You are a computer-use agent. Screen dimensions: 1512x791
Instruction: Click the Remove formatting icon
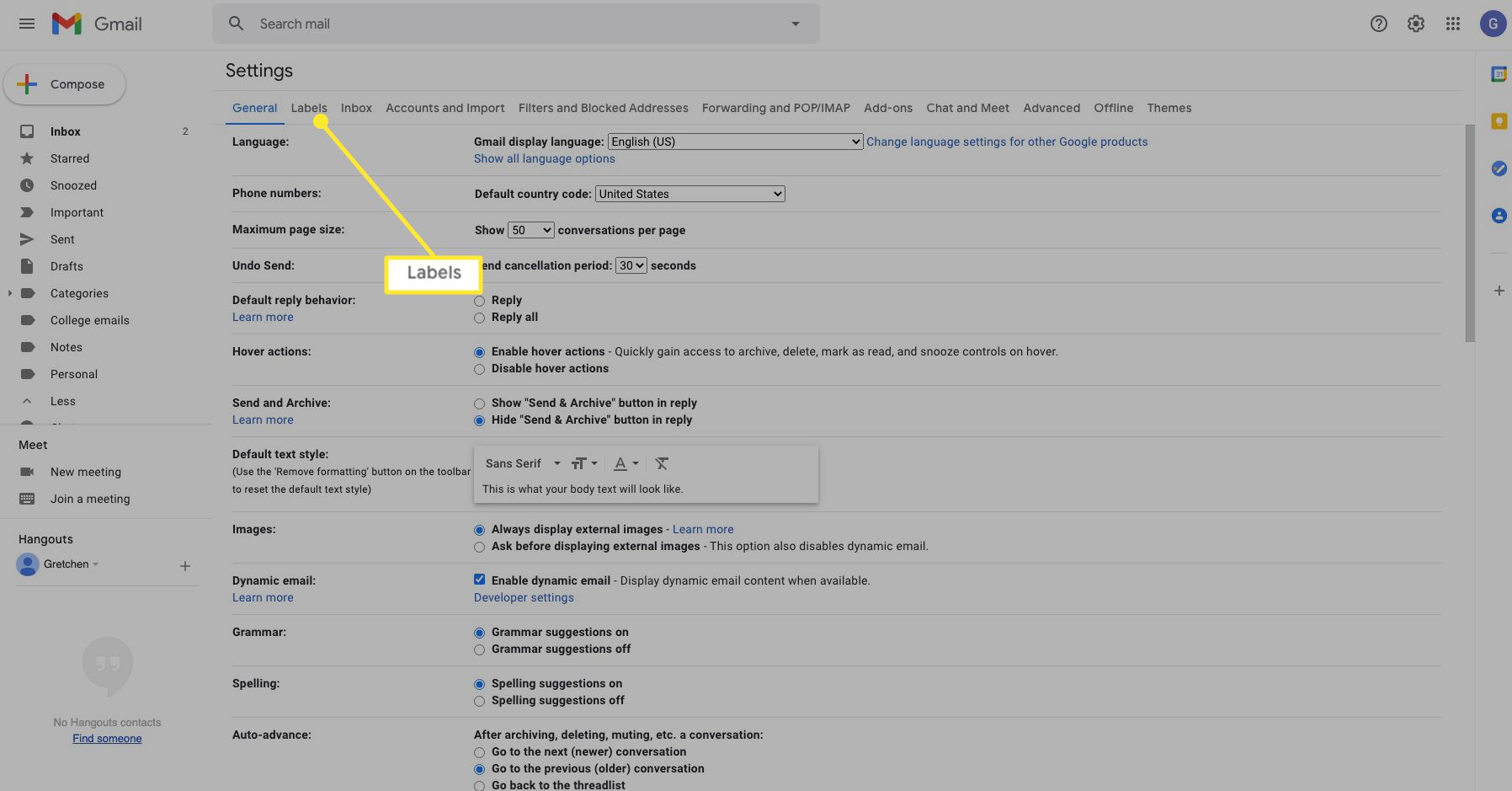click(662, 463)
